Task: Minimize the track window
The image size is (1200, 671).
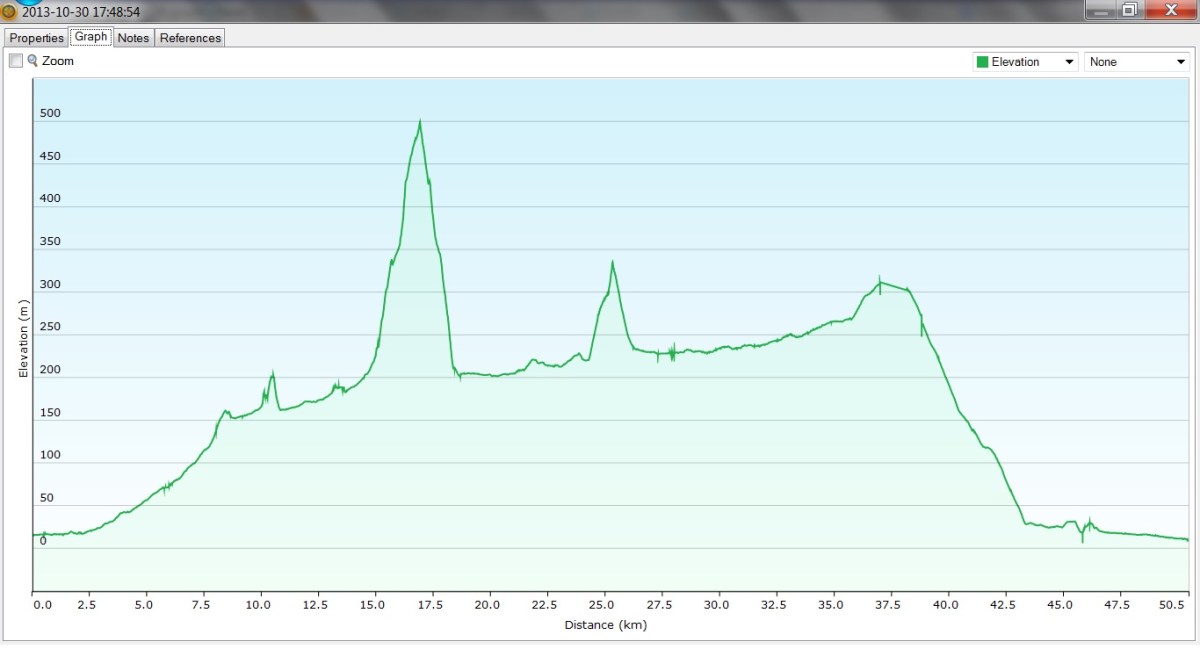Action: [1100, 11]
